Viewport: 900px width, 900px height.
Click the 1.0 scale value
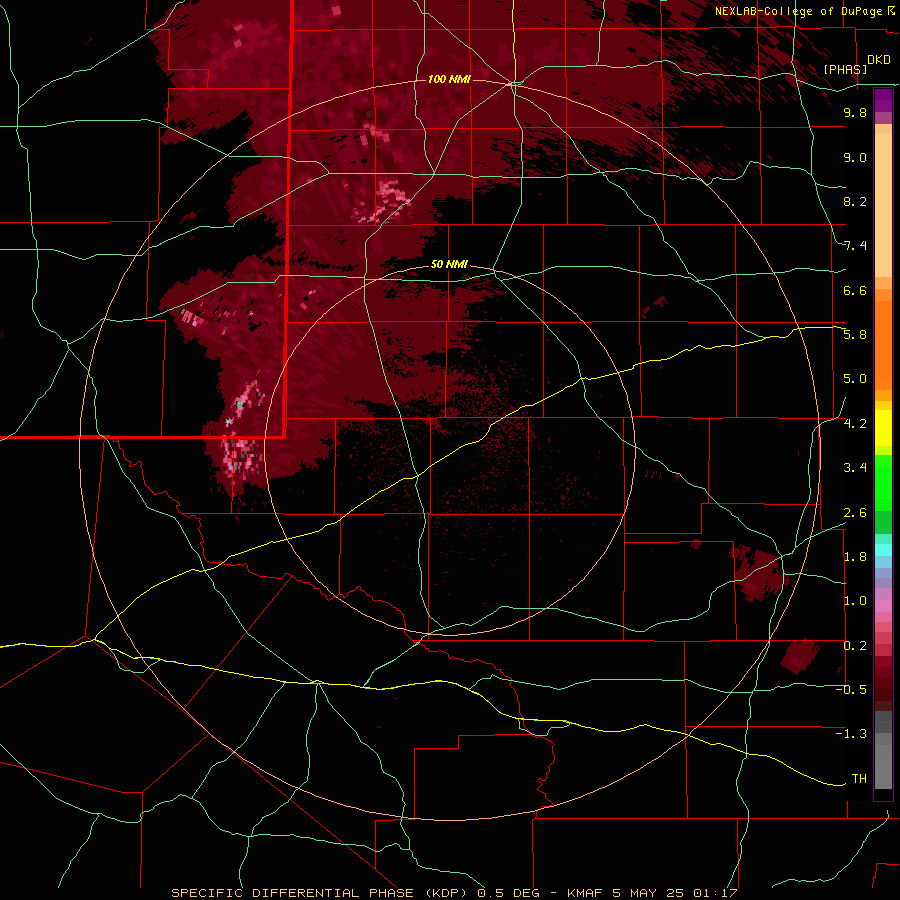pos(855,602)
